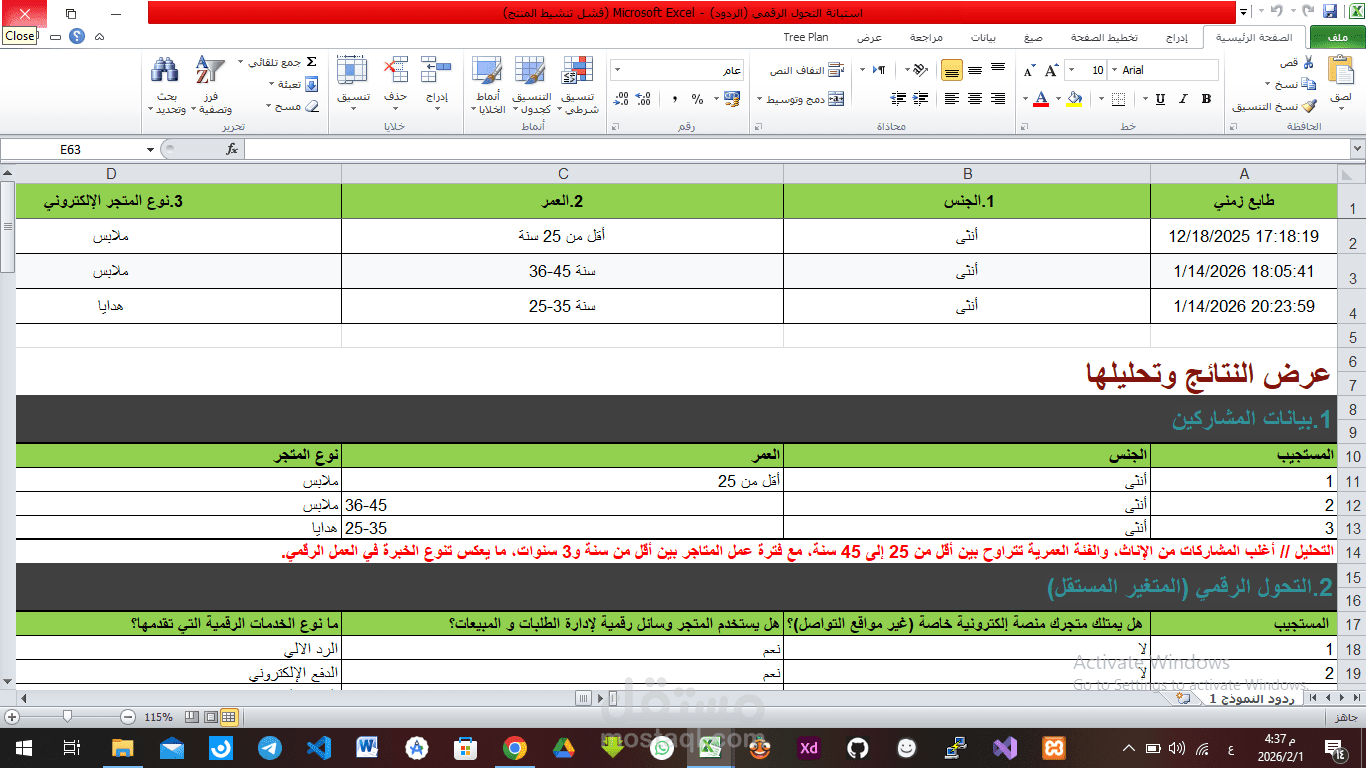Switch to the Insert (إدراج) tab
The height and width of the screenshot is (768, 1366).
(x=1178, y=37)
